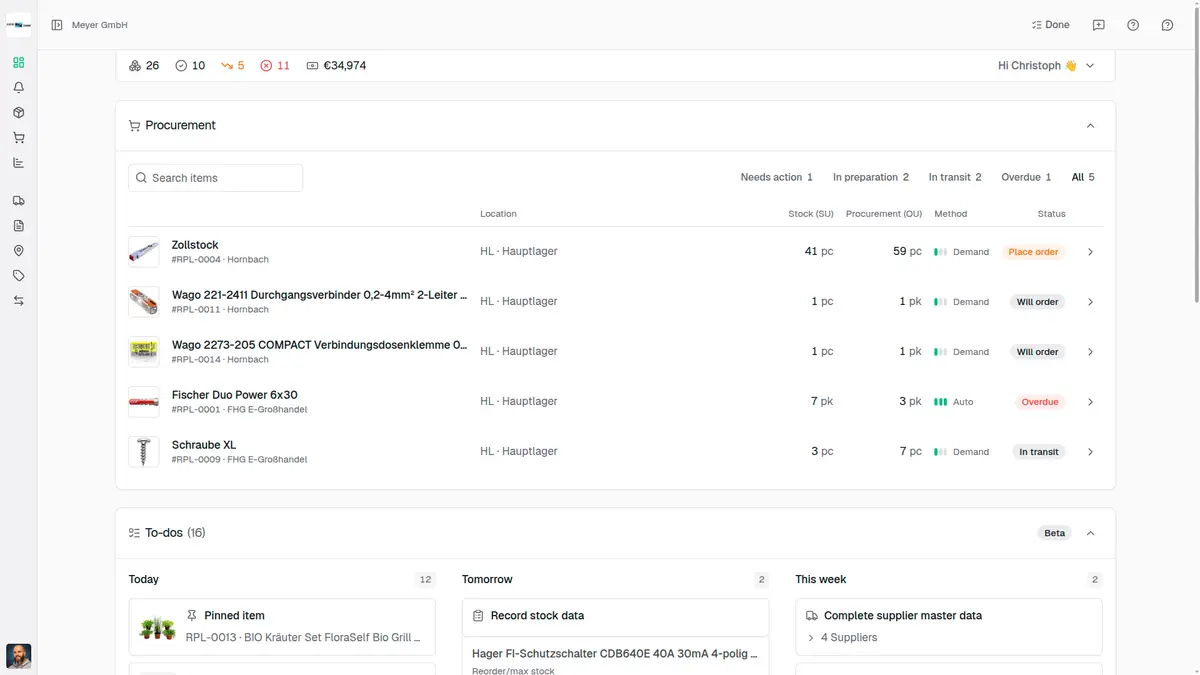Viewport: 1200px width, 675px height.
Task: Click Will order status for Wago 221-2411
Action: pos(1037,302)
